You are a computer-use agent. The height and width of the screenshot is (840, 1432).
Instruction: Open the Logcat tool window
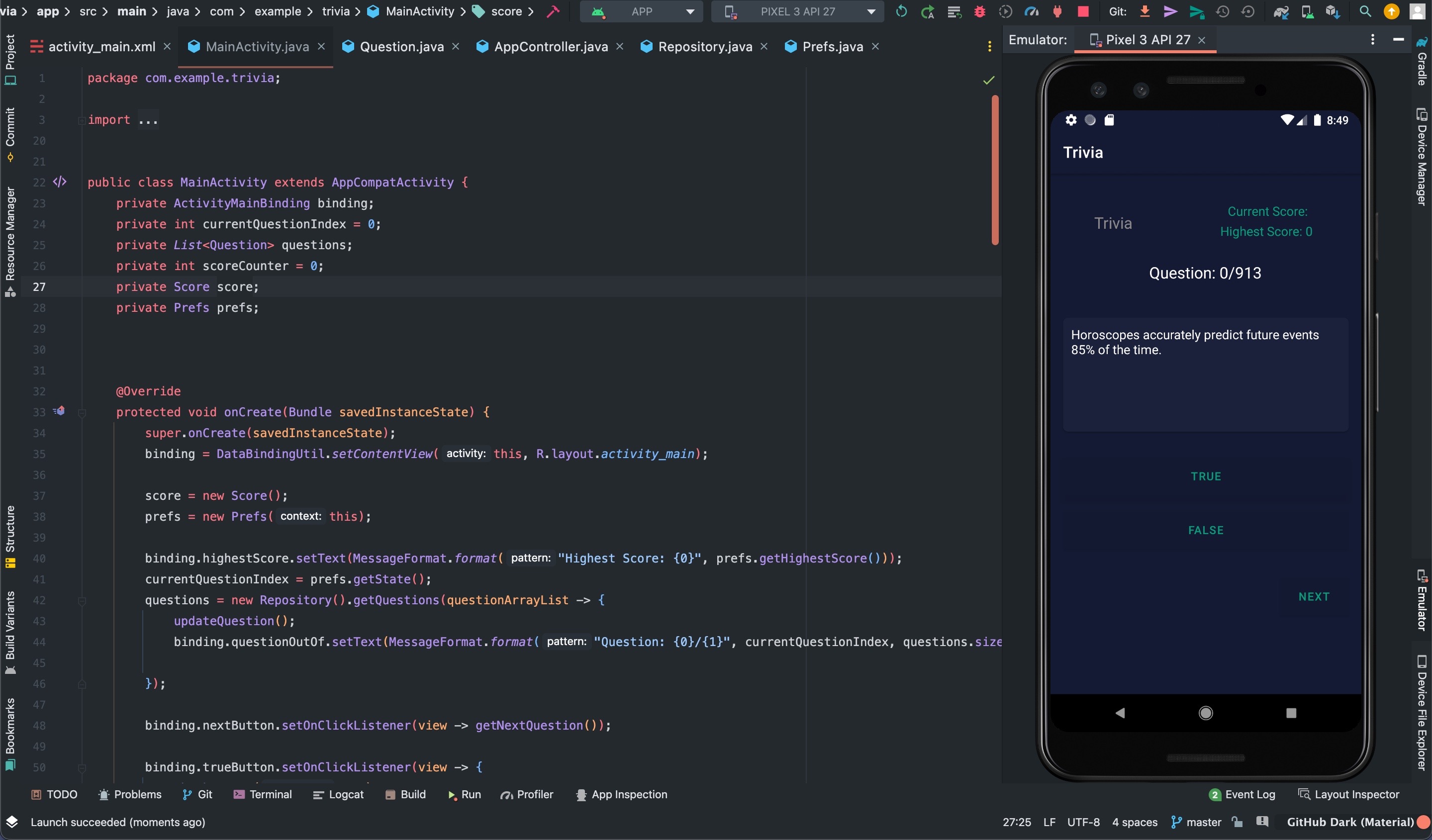pyautogui.click(x=338, y=795)
